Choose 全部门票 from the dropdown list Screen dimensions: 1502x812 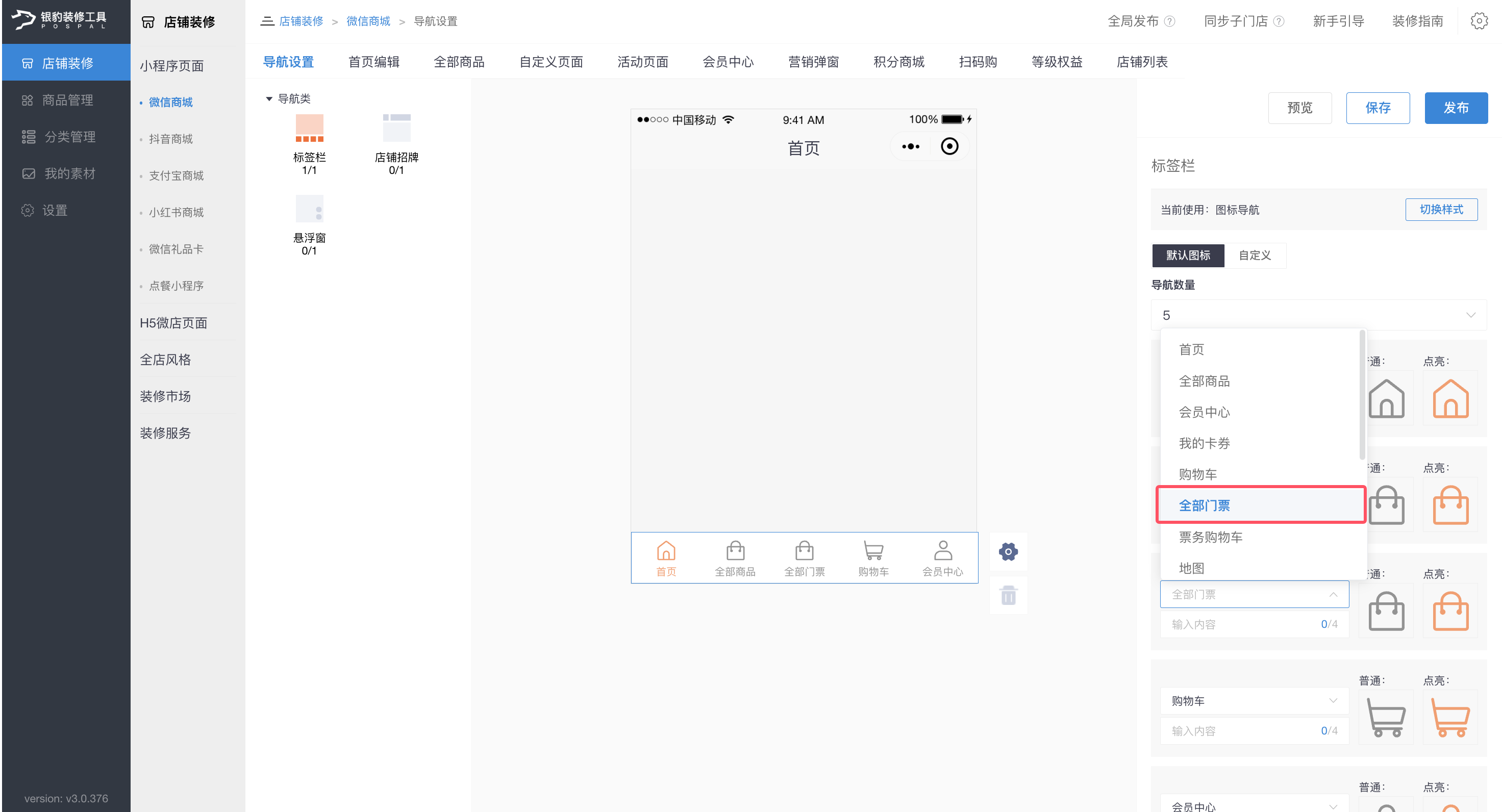click(x=1260, y=505)
